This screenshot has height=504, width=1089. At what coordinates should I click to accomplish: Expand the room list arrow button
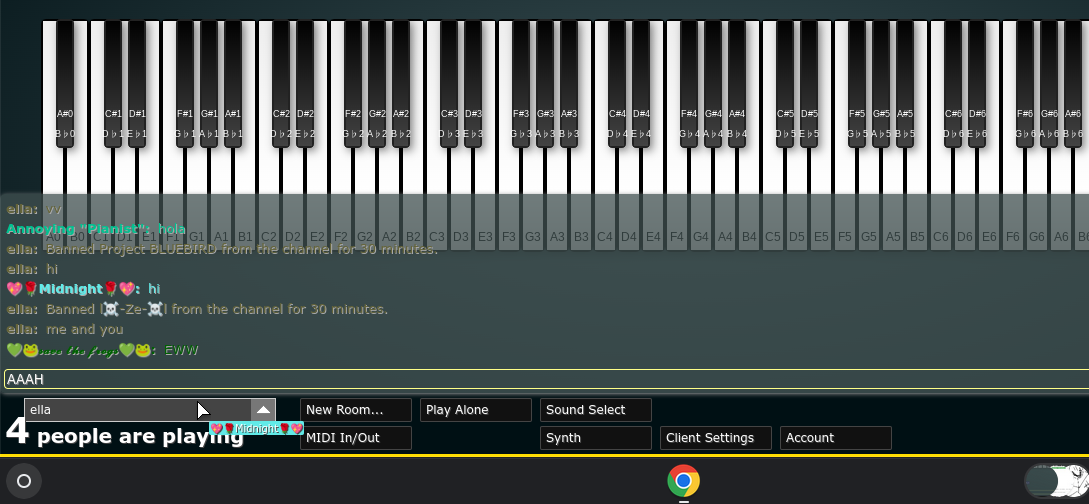coord(263,410)
